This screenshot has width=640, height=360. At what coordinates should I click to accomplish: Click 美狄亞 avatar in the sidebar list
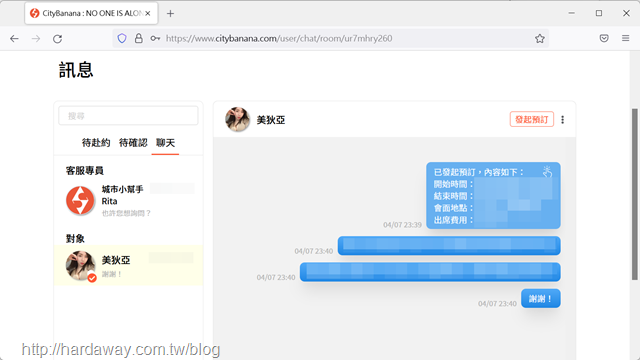81,266
